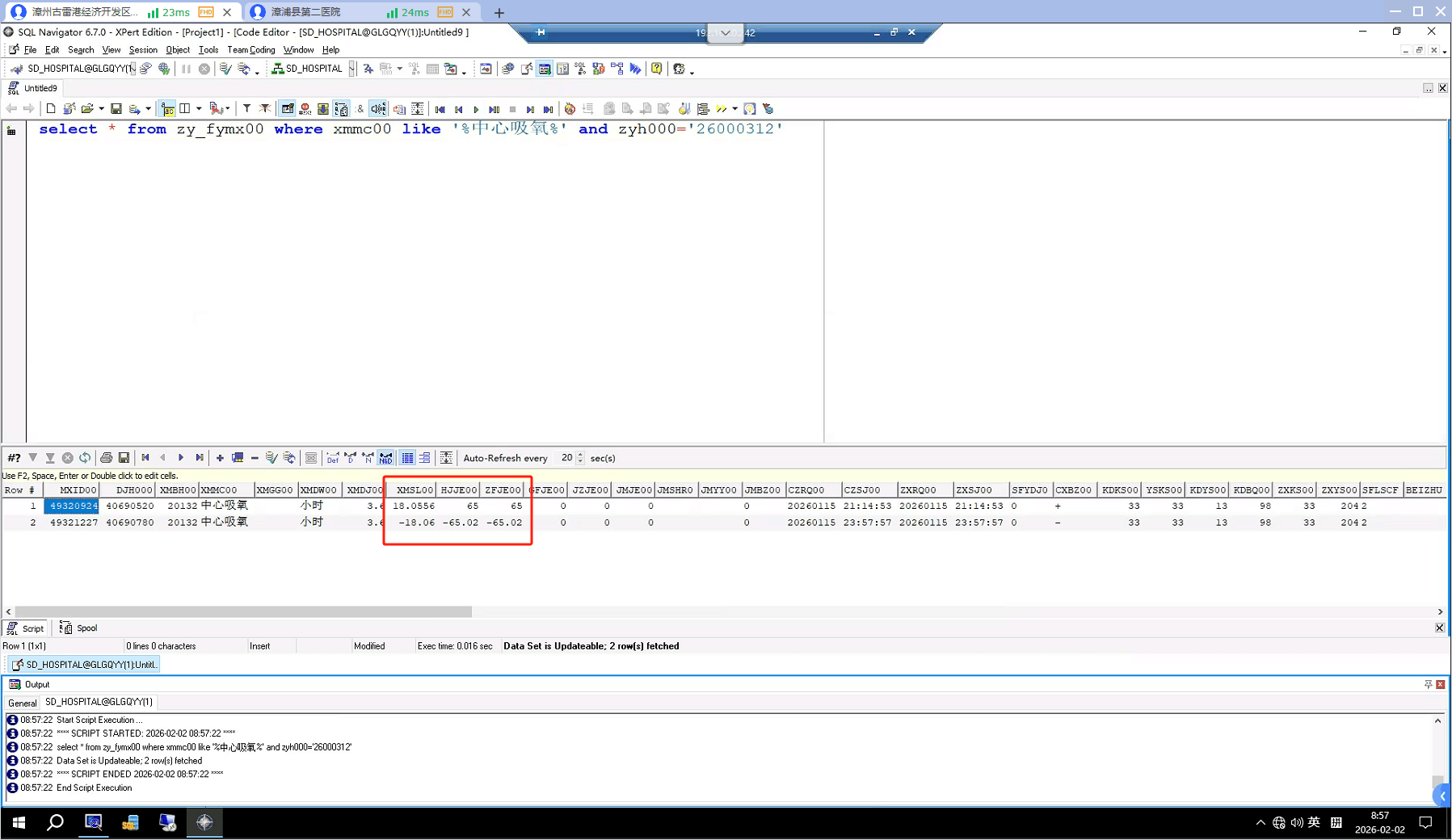Image resolution: width=1452 pixels, height=840 pixels.
Task: Click Windows Start button
Action: 19,822
